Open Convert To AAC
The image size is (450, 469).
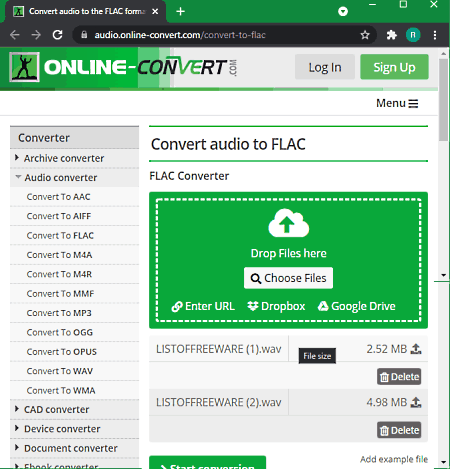pyautogui.click(x=58, y=197)
